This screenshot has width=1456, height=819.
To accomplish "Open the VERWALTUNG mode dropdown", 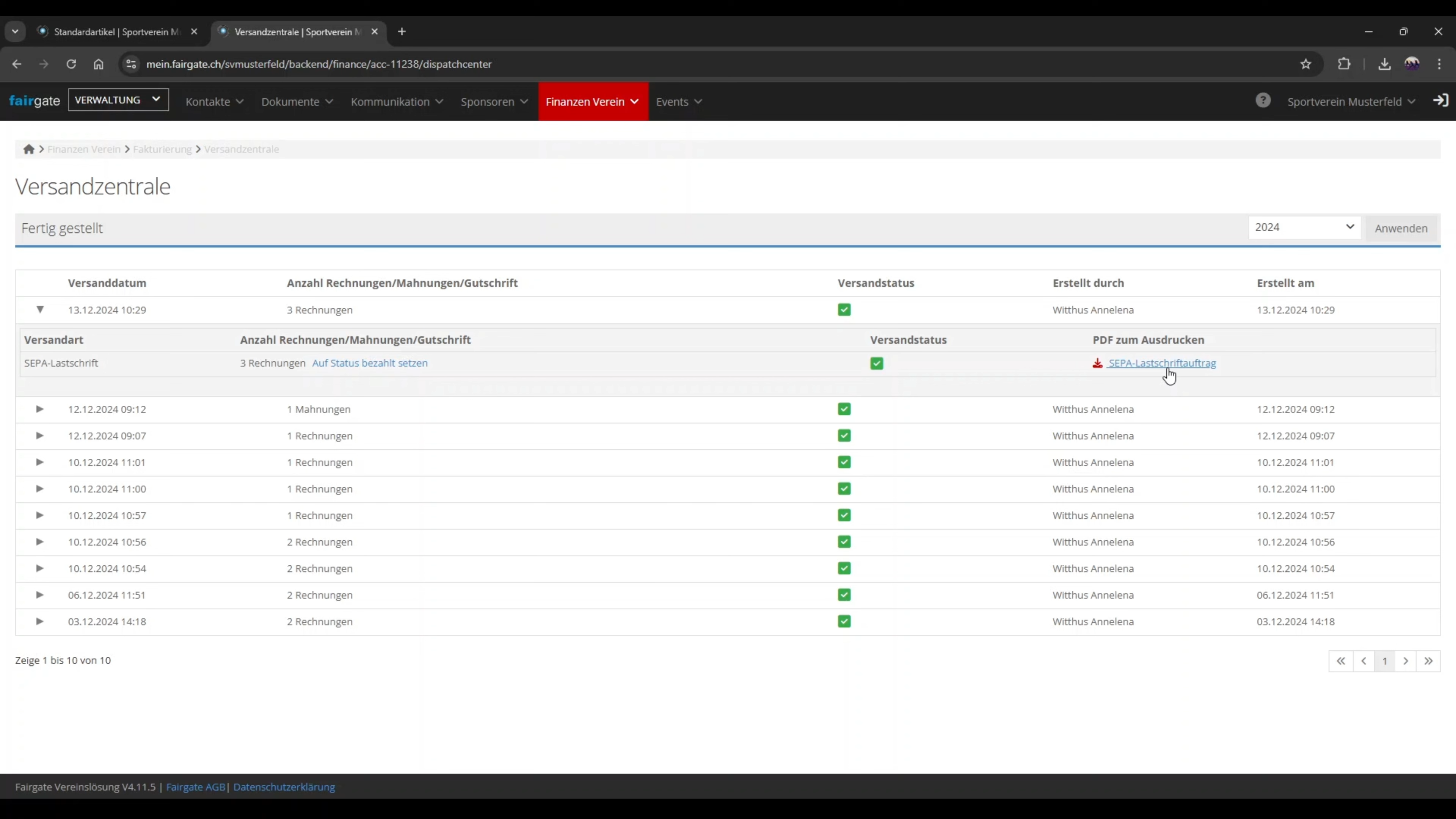I will click(x=118, y=100).
